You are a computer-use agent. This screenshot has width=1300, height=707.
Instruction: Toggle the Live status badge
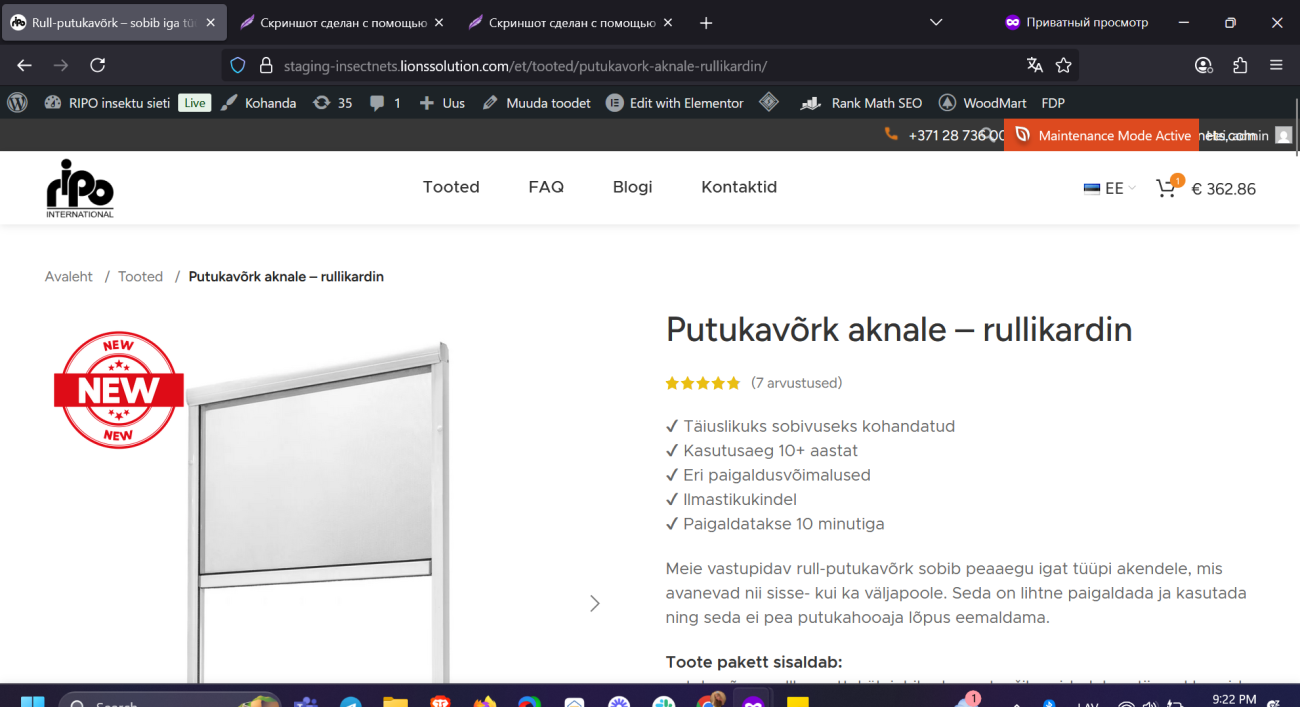[195, 103]
